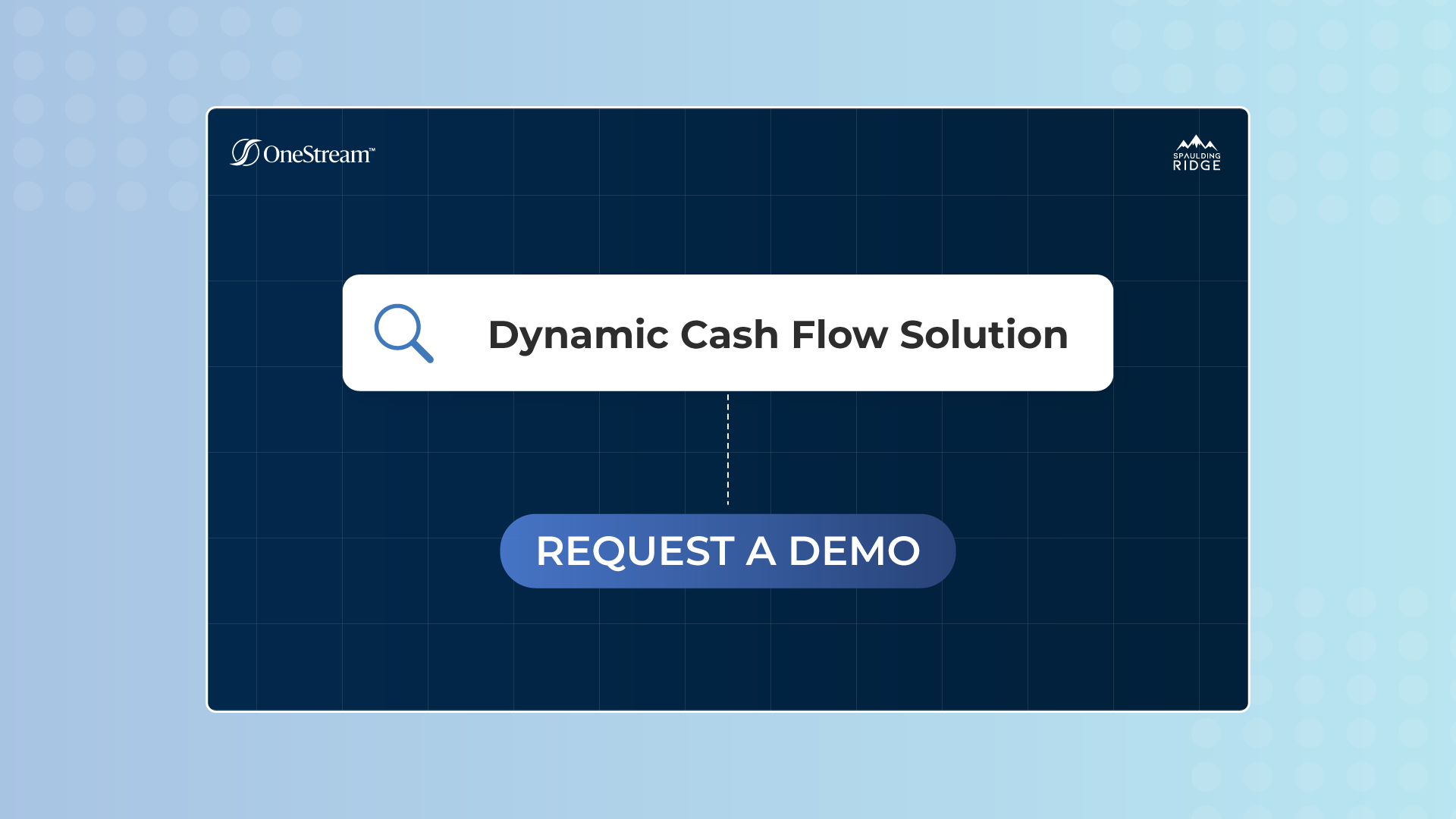This screenshot has width=1456, height=819.
Task: Click the small SPAULDING text in logo
Action: click(1197, 156)
